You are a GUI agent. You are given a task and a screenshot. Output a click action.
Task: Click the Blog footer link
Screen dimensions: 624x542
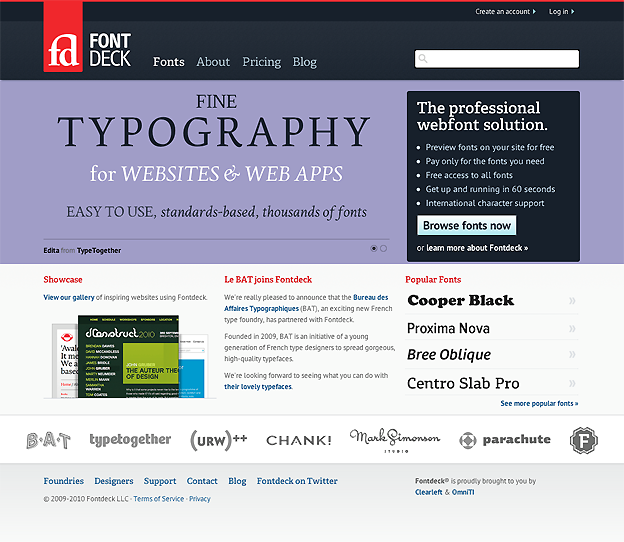(237, 481)
